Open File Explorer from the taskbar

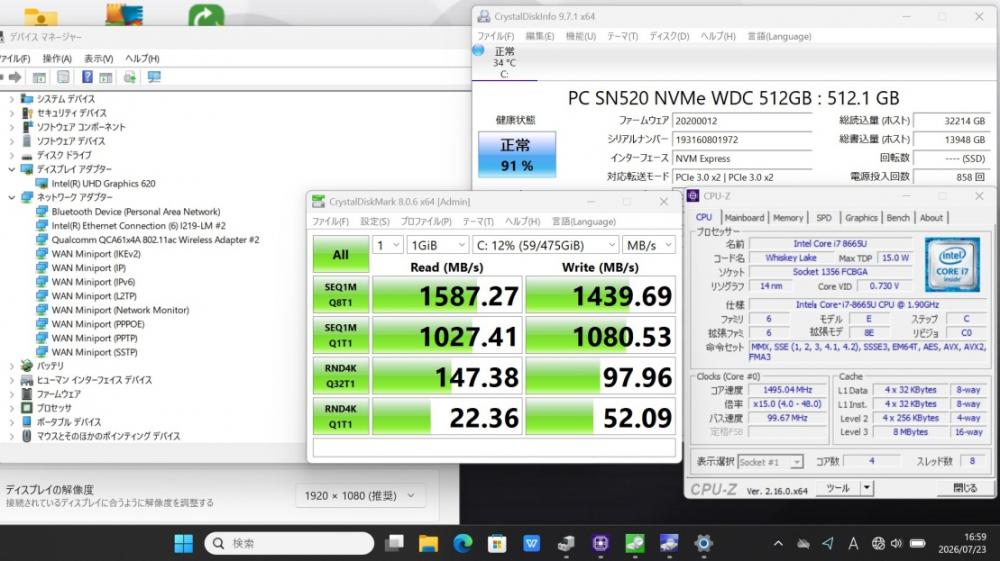[x=428, y=543]
